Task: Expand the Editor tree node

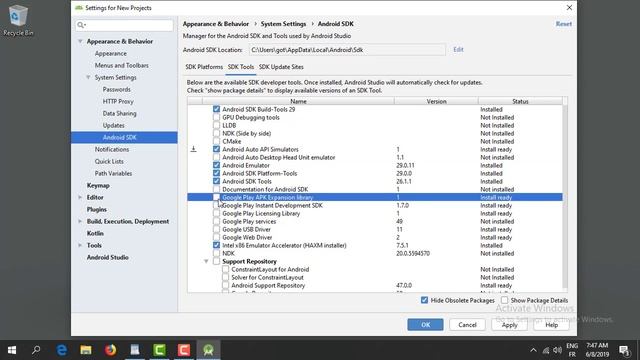Action: 80,197
